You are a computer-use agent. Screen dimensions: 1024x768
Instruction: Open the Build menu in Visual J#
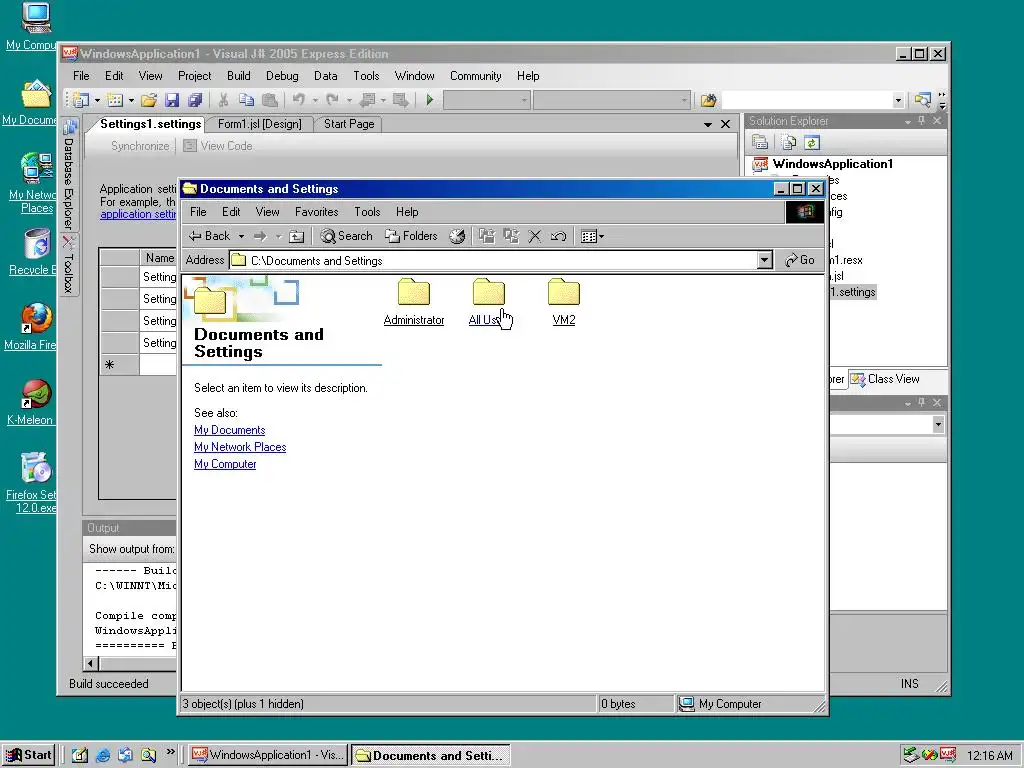(x=238, y=76)
